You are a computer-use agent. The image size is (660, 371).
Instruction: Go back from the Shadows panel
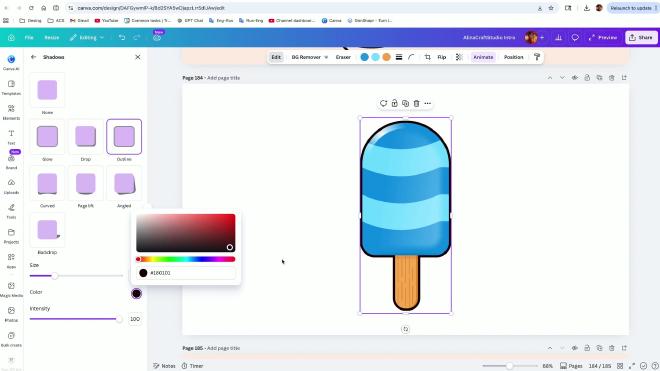point(33,57)
